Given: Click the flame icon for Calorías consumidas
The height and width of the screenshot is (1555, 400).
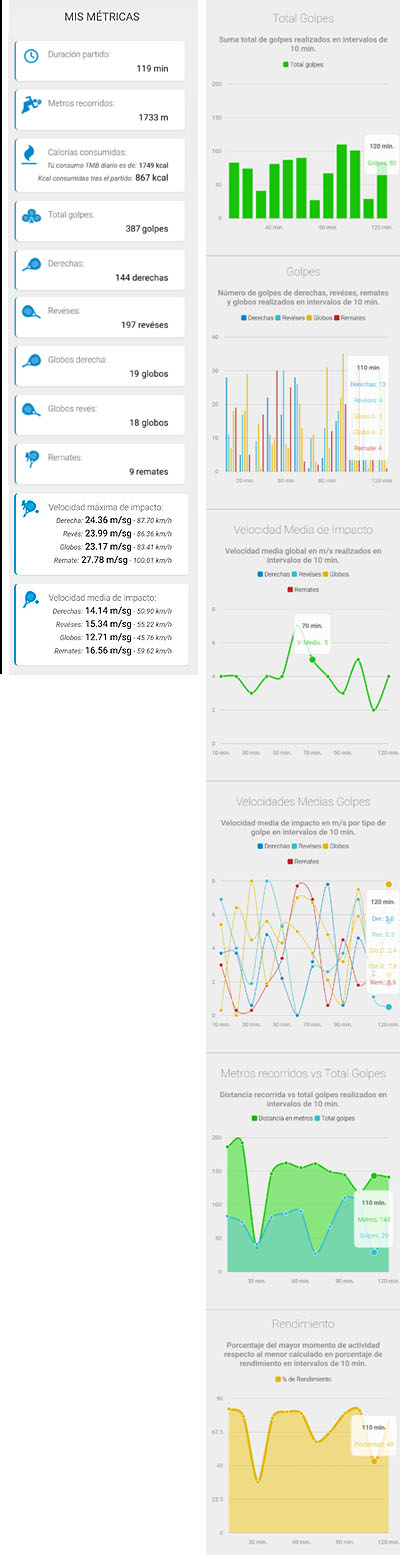Looking at the screenshot, I should pos(29,153).
